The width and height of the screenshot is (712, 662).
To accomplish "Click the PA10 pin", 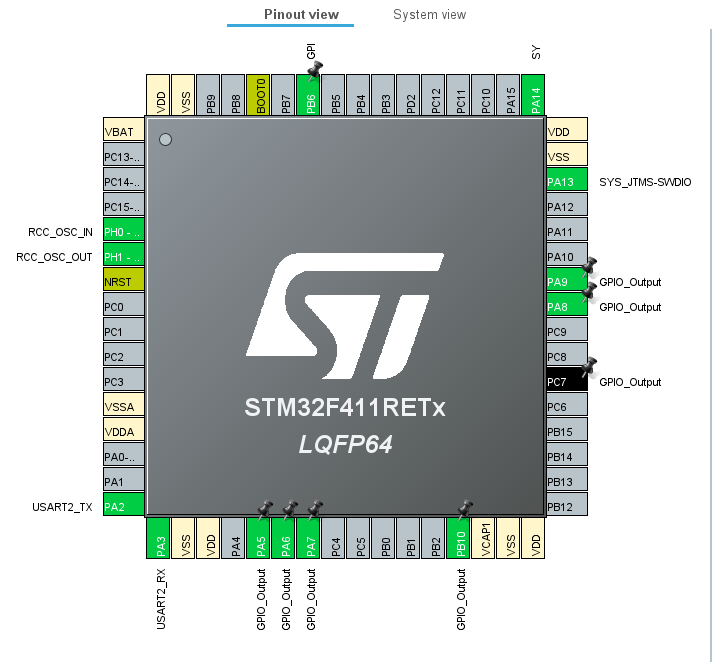I will click(x=567, y=254).
